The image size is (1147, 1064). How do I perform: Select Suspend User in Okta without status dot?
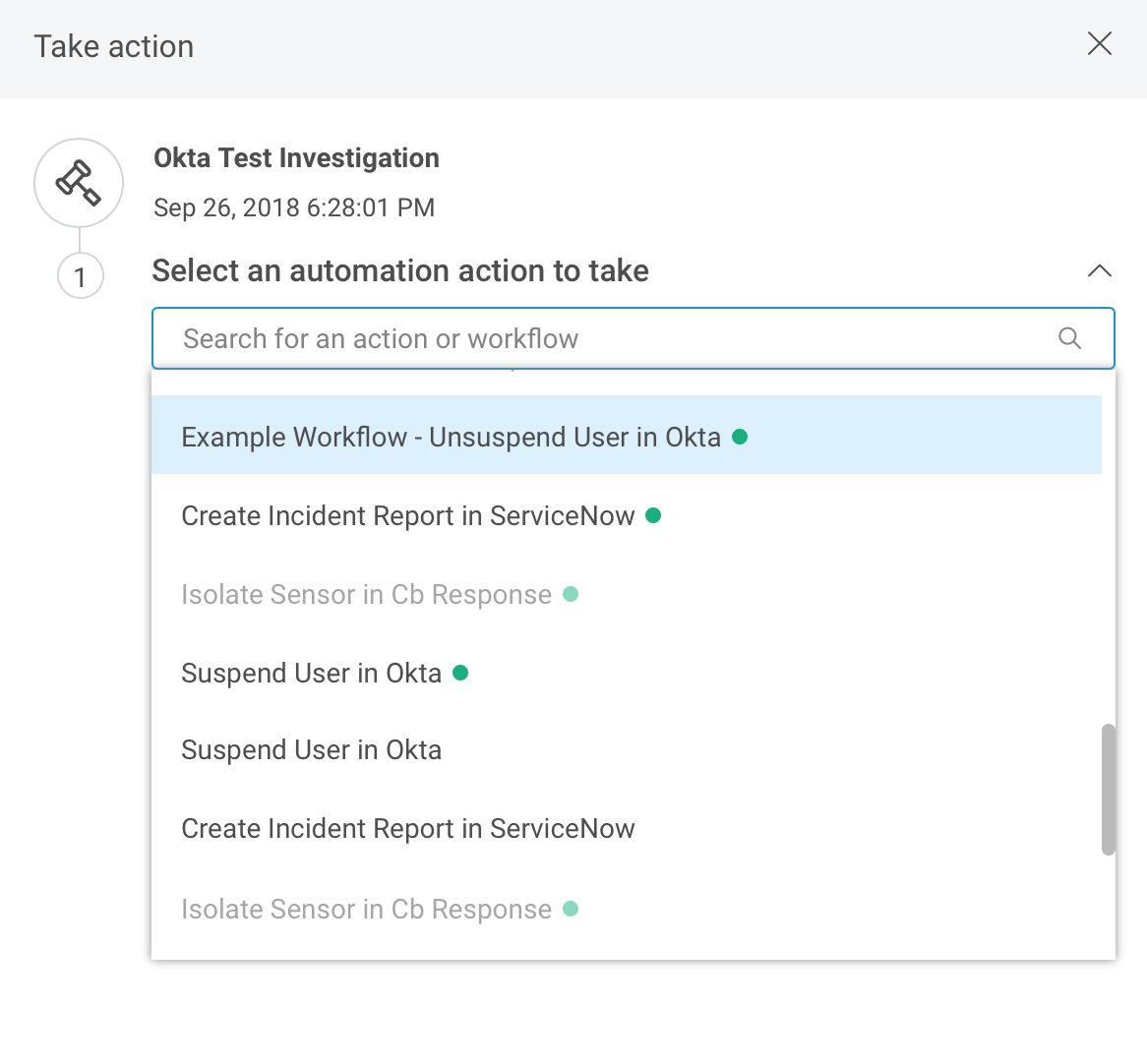pos(627,750)
